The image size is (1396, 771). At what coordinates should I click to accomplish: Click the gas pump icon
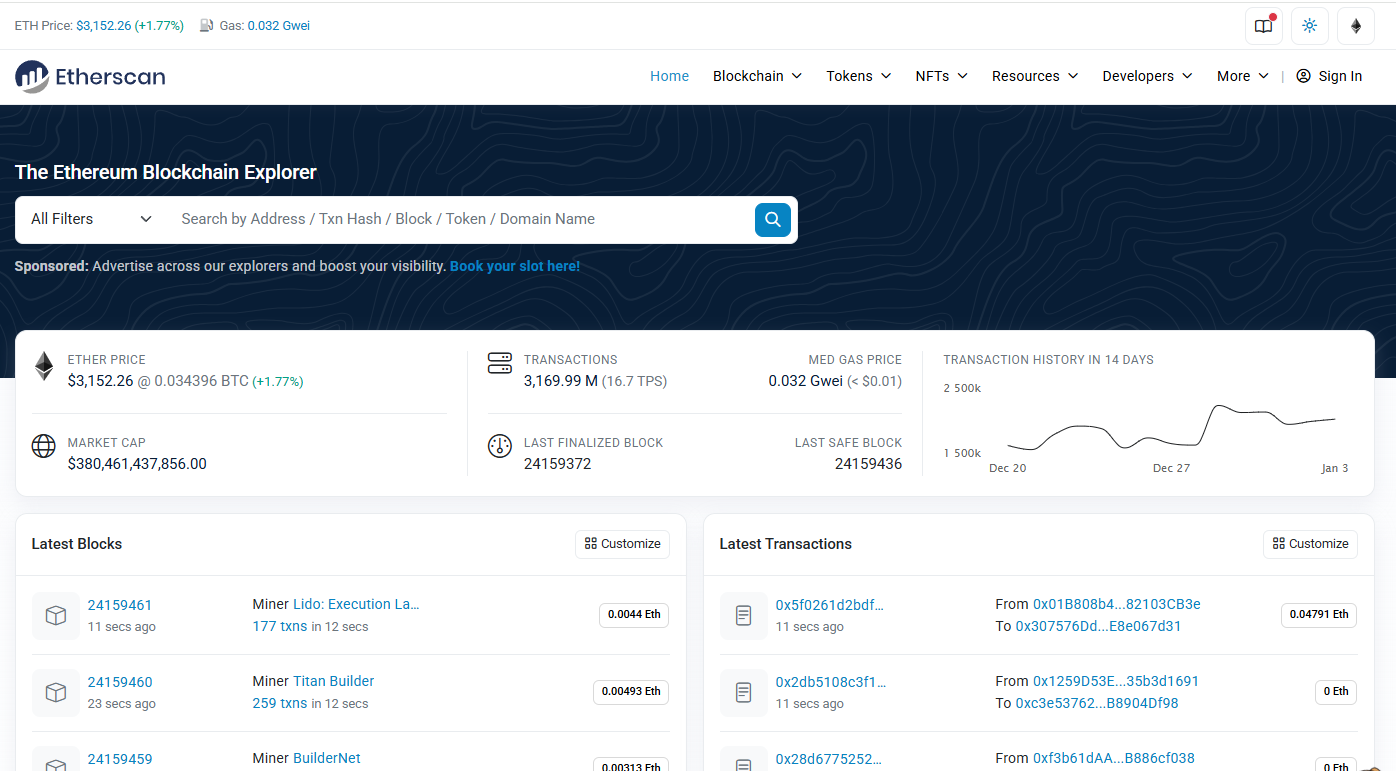coord(207,26)
